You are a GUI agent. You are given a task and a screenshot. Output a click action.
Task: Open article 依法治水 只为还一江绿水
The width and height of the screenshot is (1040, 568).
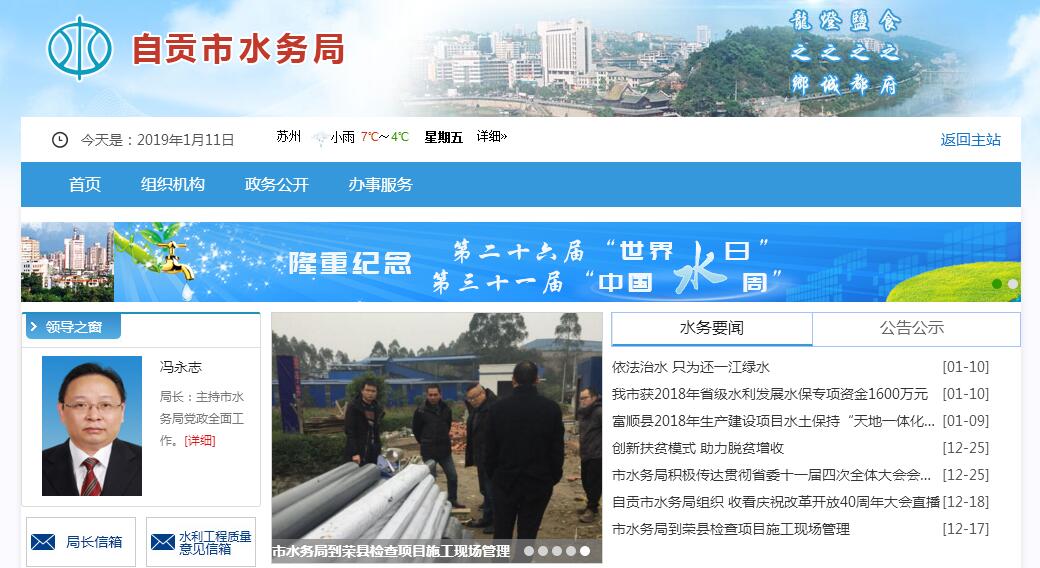(x=690, y=367)
